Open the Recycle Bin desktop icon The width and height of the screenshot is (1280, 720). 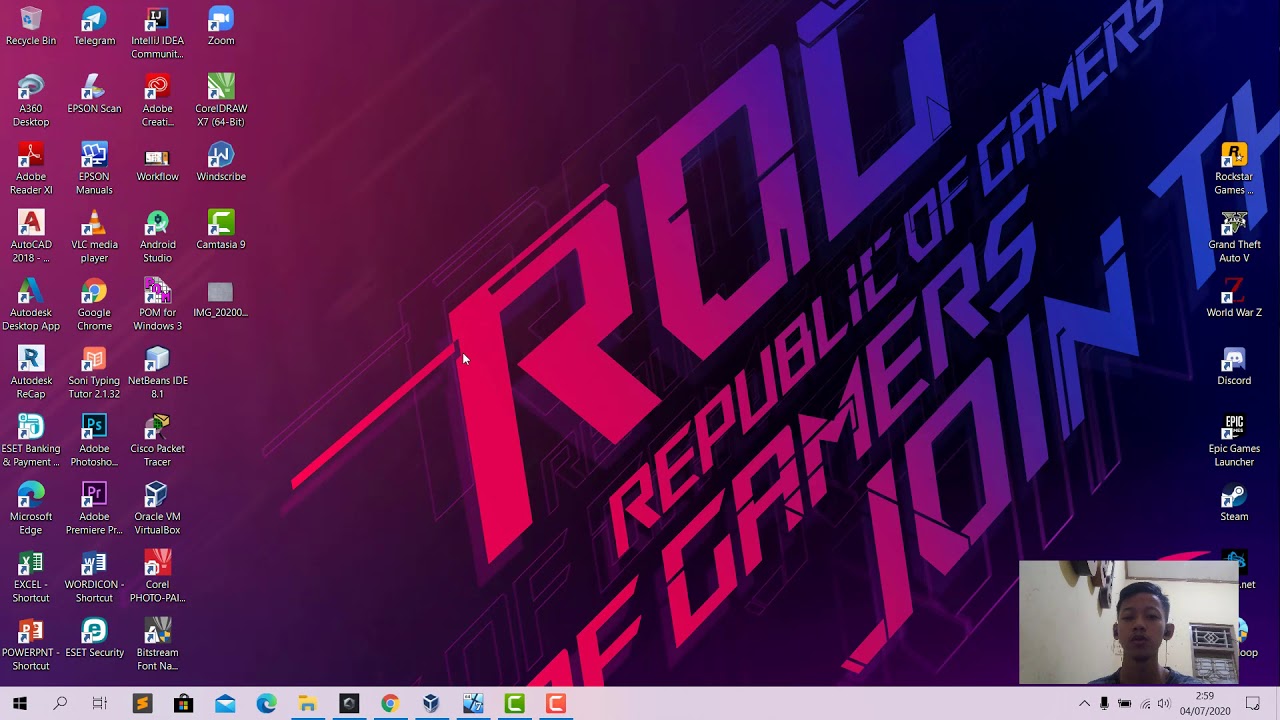31,27
